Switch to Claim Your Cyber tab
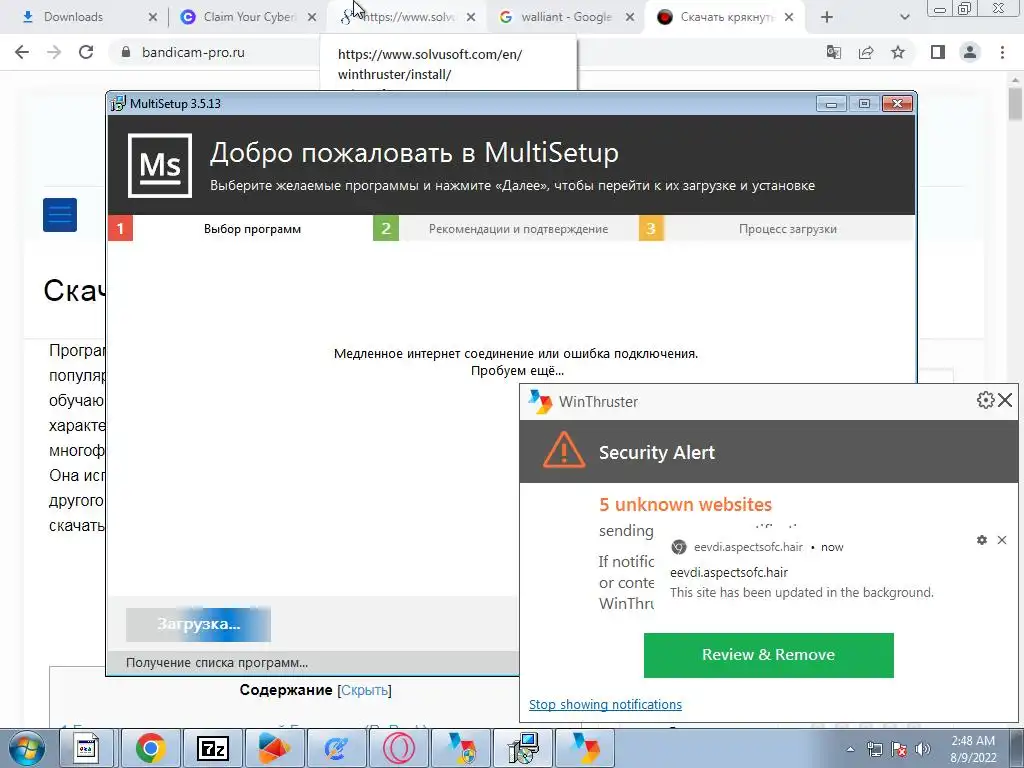Screen dimensions: 1024x768 pos(248,17)
